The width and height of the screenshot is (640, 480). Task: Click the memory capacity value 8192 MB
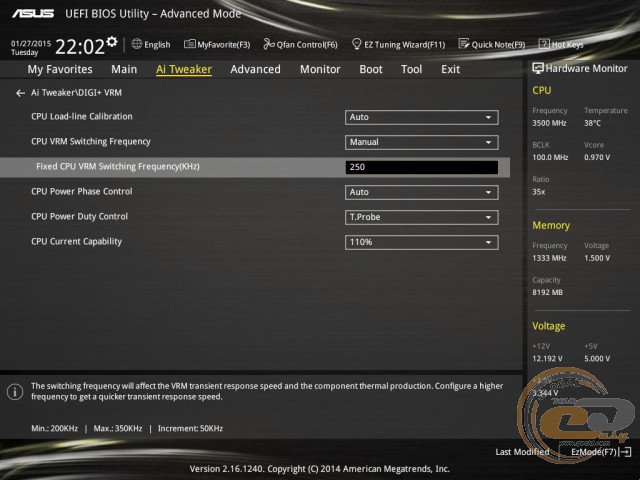(x=547, y=292)
